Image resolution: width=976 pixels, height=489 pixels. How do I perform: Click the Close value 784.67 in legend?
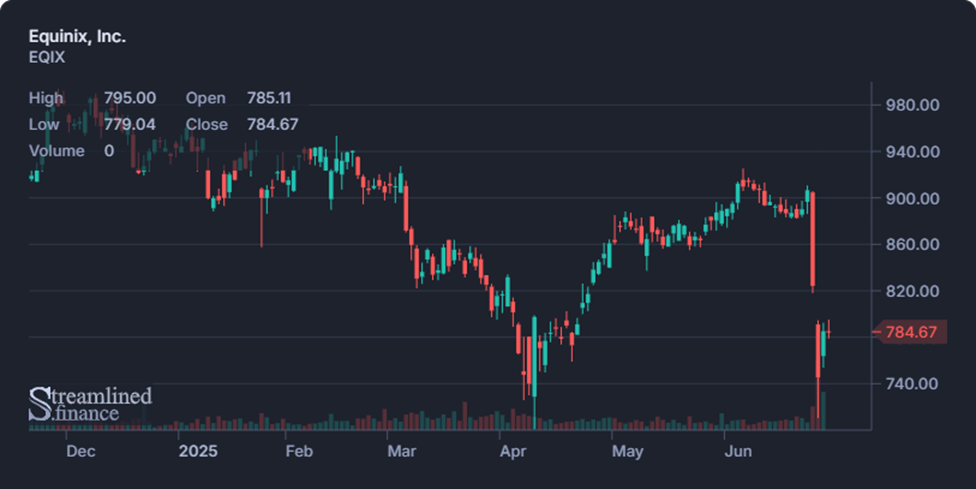pyautogui.click(x=273, y=124)
